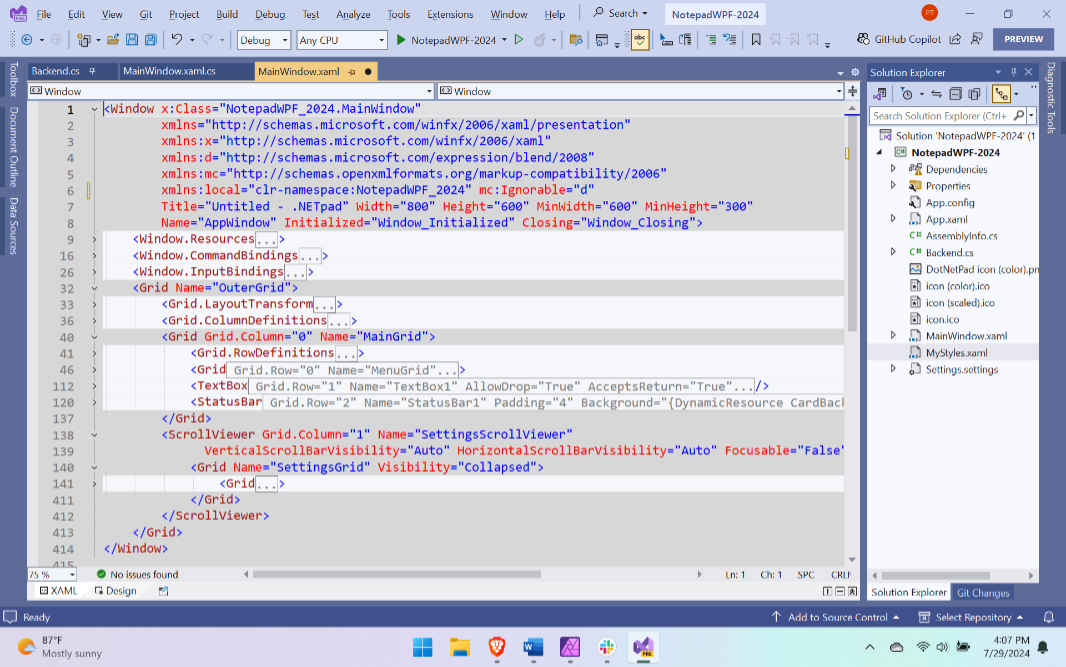Toggle the highlighted Preview Selected Items button

point(1001,94)
